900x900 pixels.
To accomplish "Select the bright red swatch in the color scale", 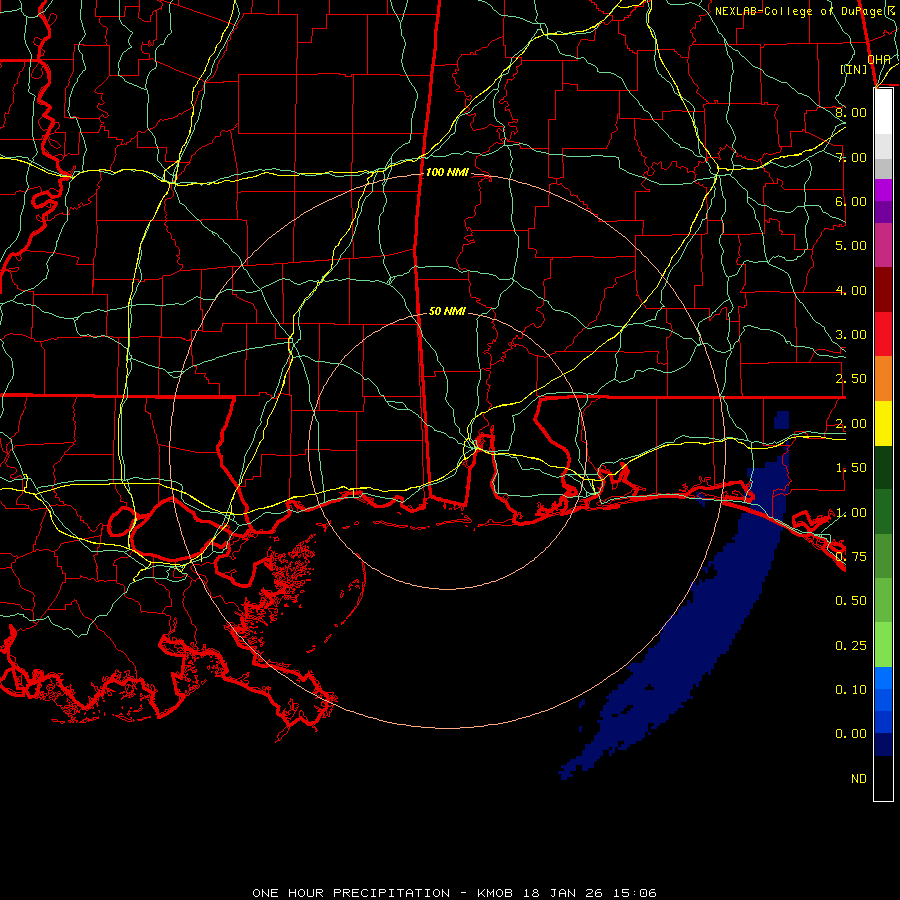I will coord(883,335).
